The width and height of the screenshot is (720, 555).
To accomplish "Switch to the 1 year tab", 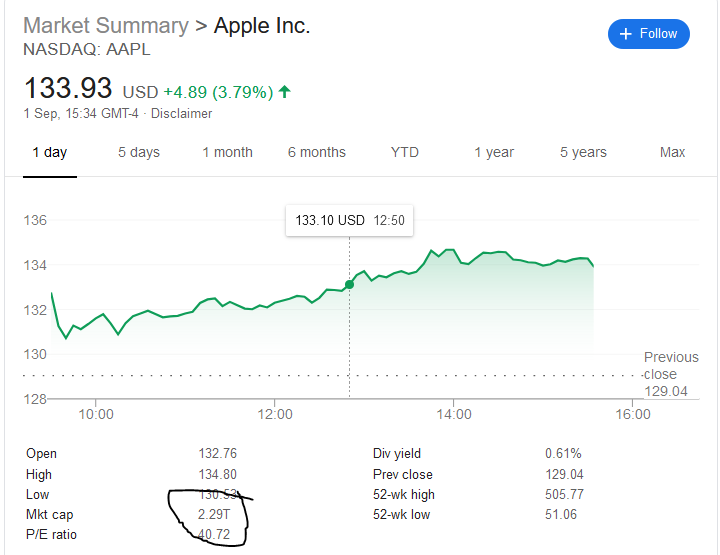I will pos(494,152).
